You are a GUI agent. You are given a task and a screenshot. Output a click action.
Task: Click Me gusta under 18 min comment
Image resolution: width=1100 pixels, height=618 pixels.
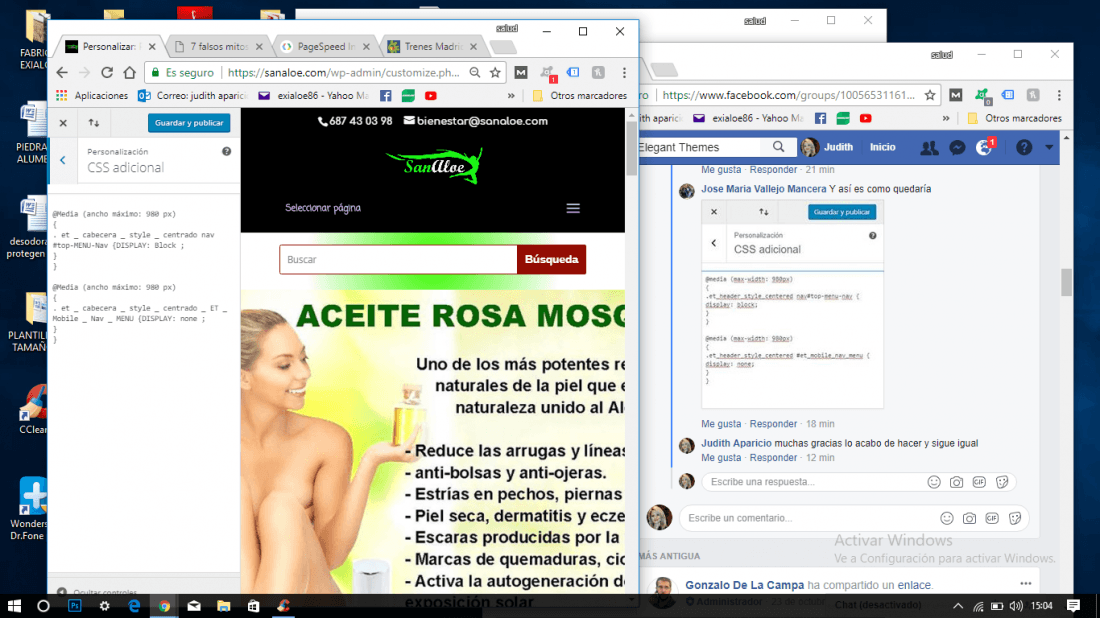(720, 424)
